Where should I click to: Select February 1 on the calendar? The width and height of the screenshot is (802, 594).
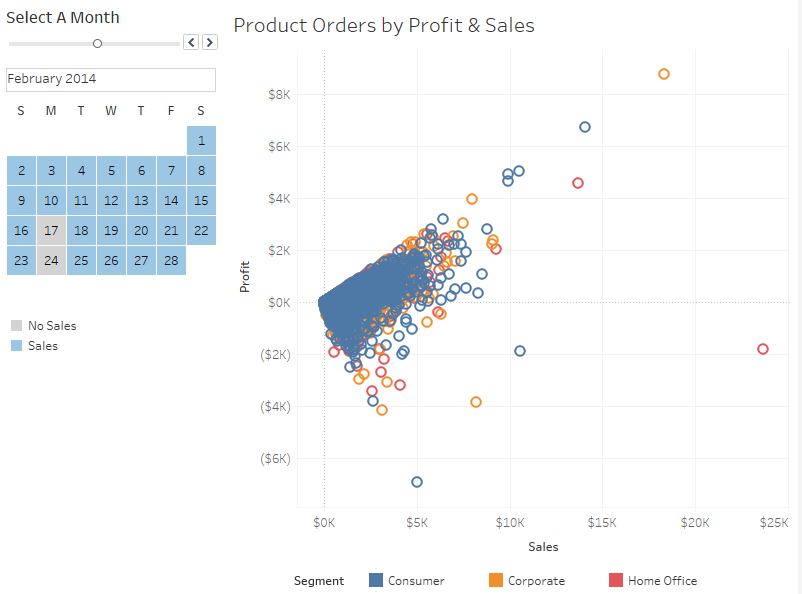coord(200,140)
